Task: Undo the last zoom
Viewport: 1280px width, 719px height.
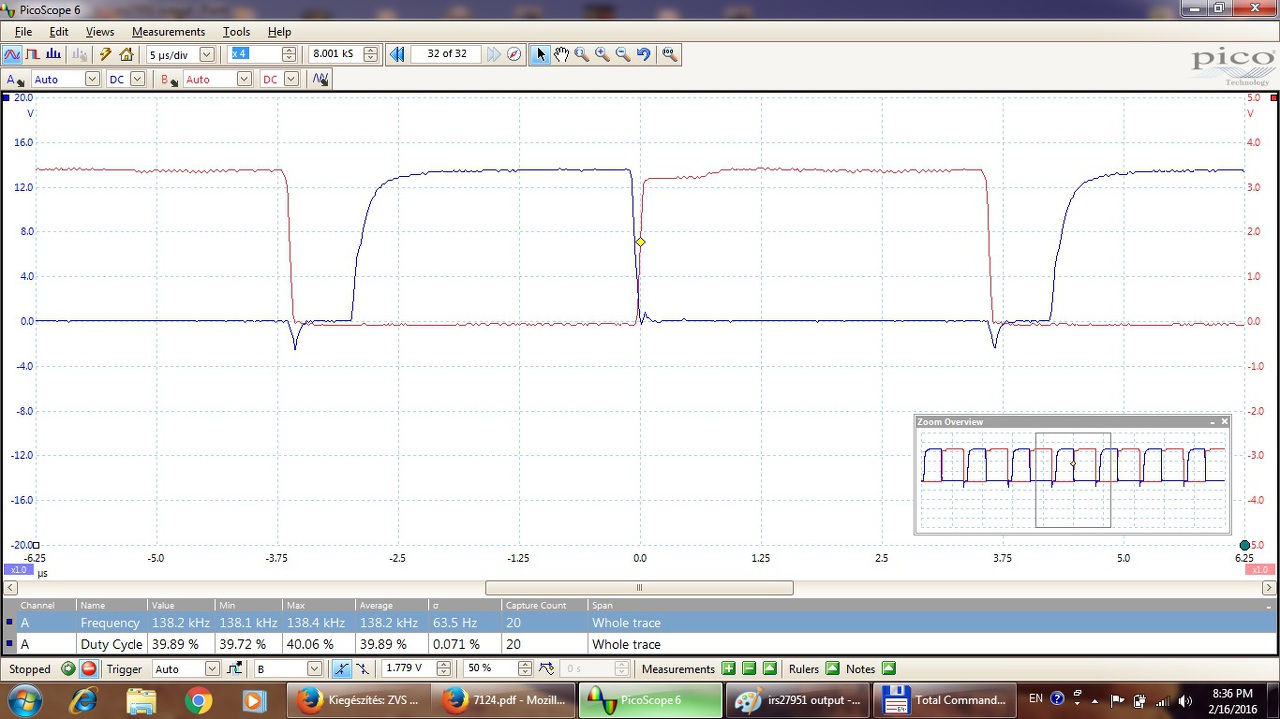Action: click(x=643, y=54)
